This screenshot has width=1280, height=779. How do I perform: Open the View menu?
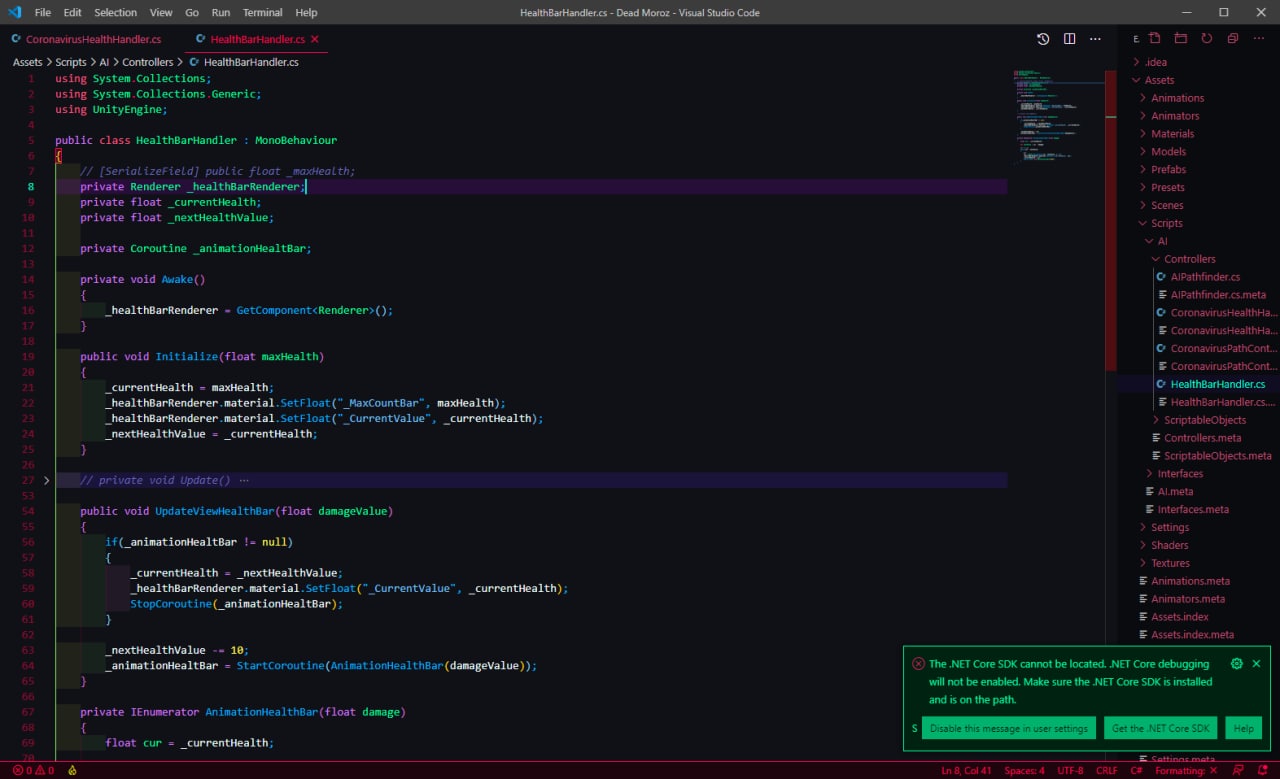[x=161, y=13]
